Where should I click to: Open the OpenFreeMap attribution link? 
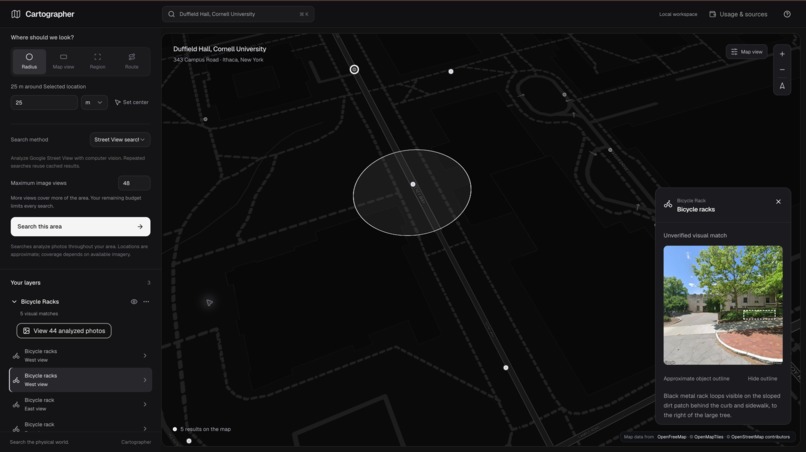(x=671, y=437)
